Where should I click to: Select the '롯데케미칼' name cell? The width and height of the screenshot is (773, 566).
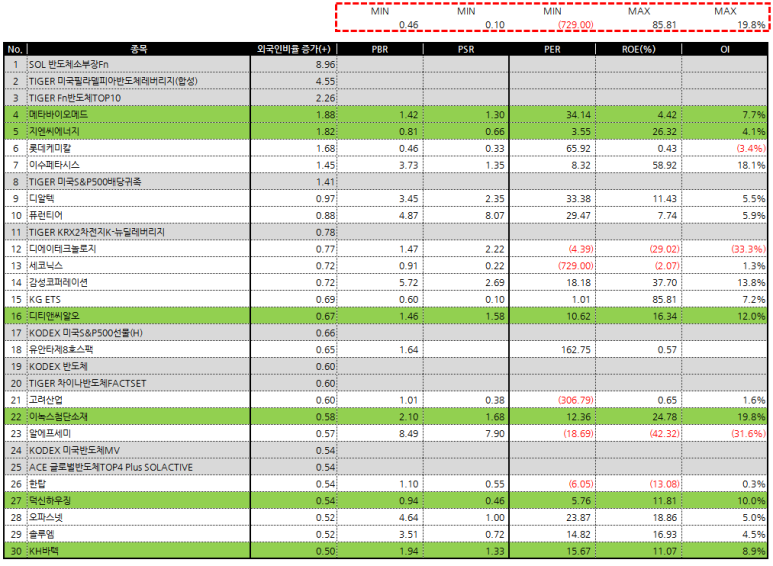tap(139, 148)
